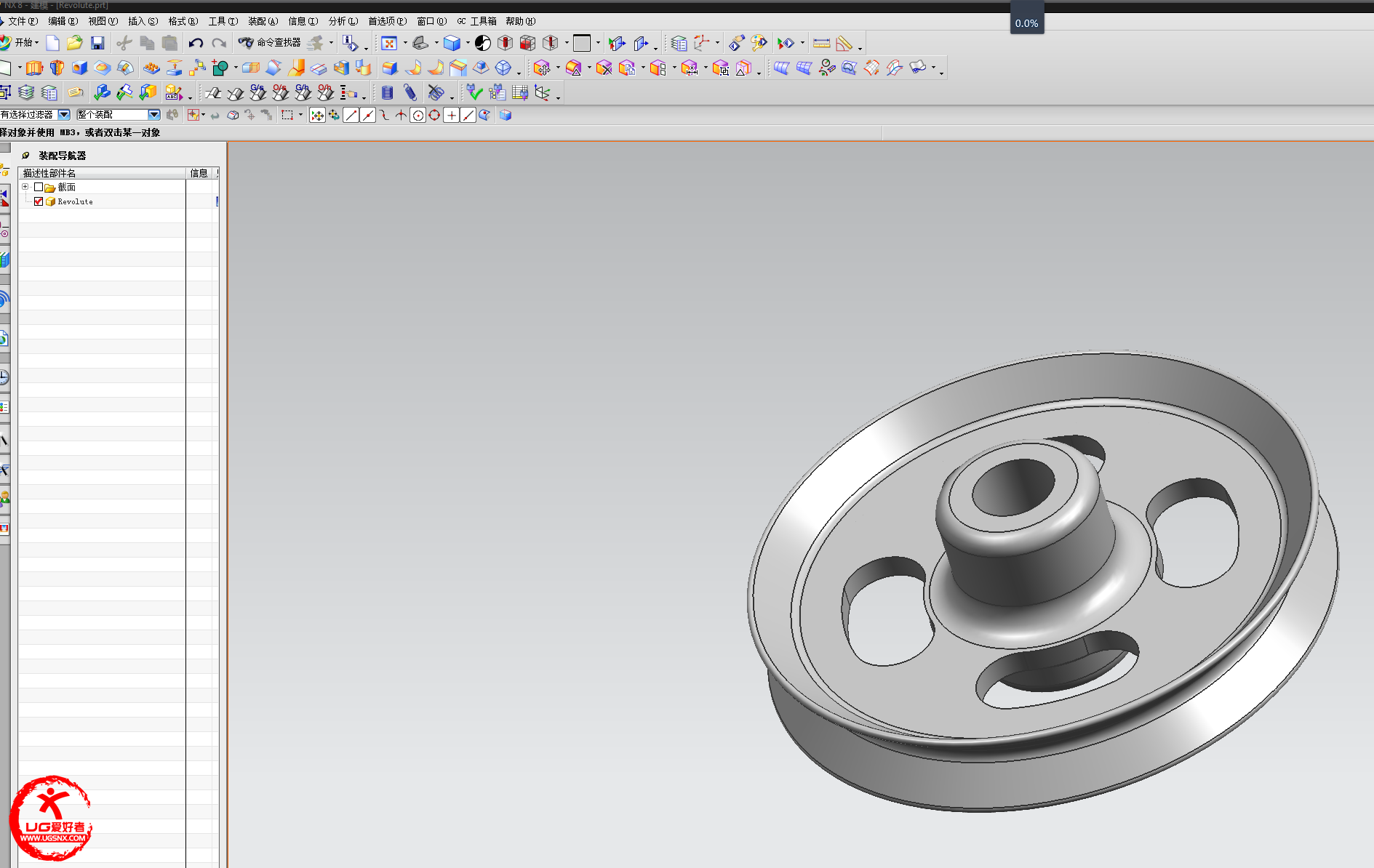This screenshot has width=1374, height=868.
Task: Click the blue cube icon on selection bar
Action: [506, 115]
